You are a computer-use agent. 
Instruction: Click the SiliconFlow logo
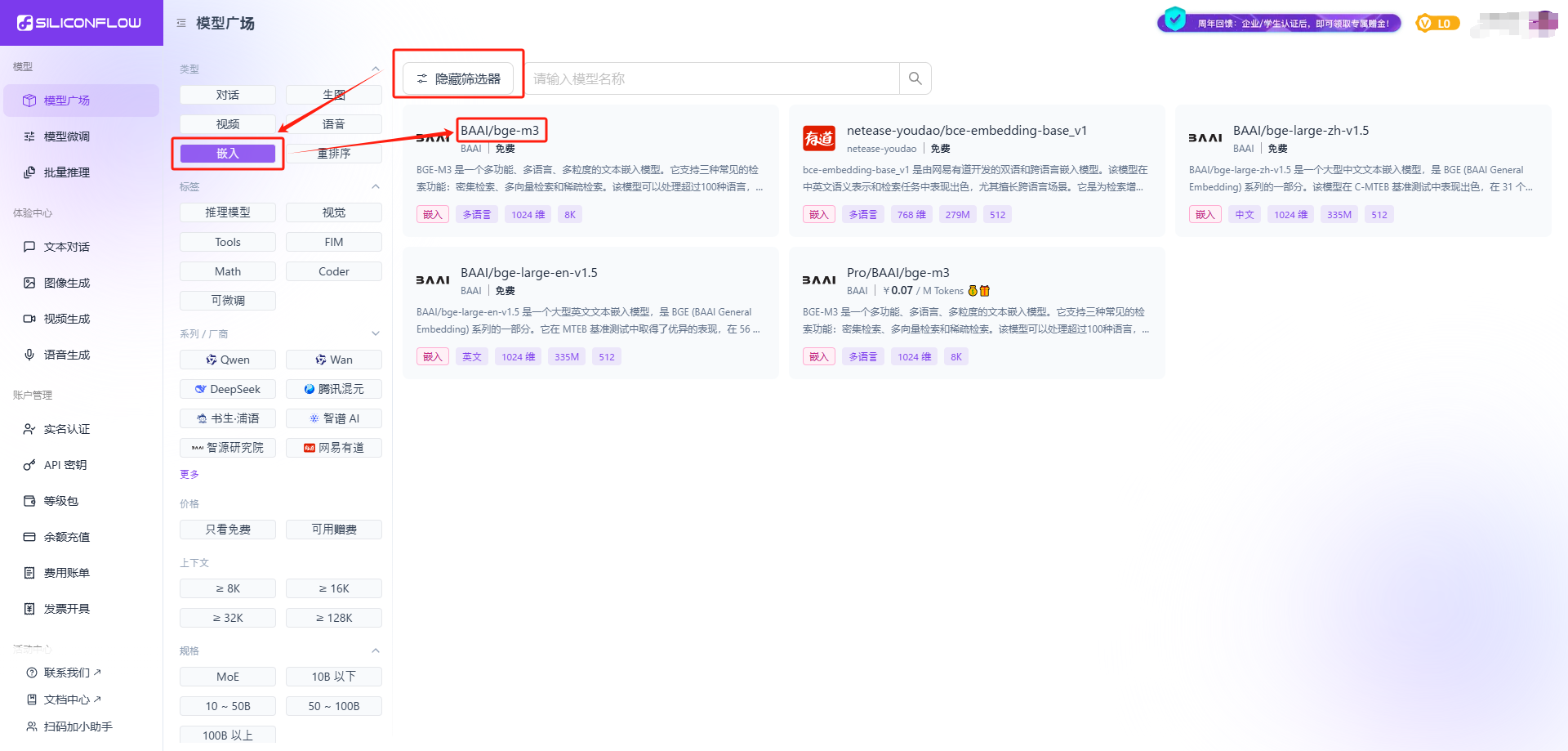click(79, 23)
